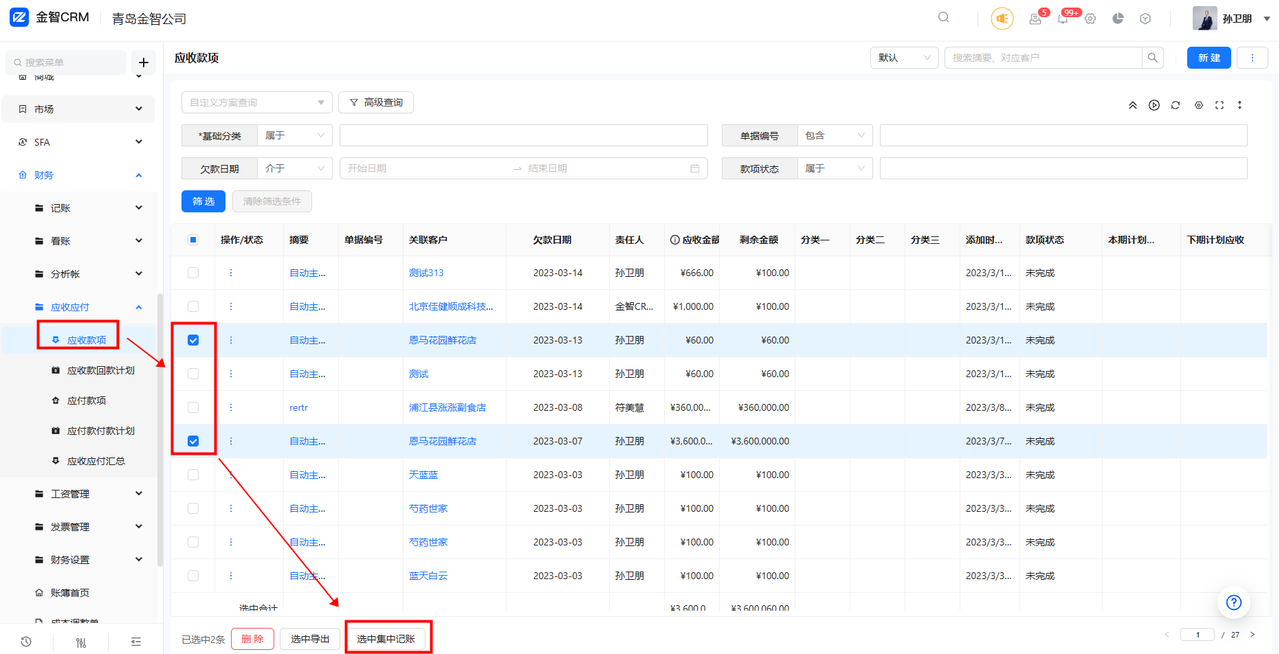Open the gear settings icon in top bar

(1090, 19)
